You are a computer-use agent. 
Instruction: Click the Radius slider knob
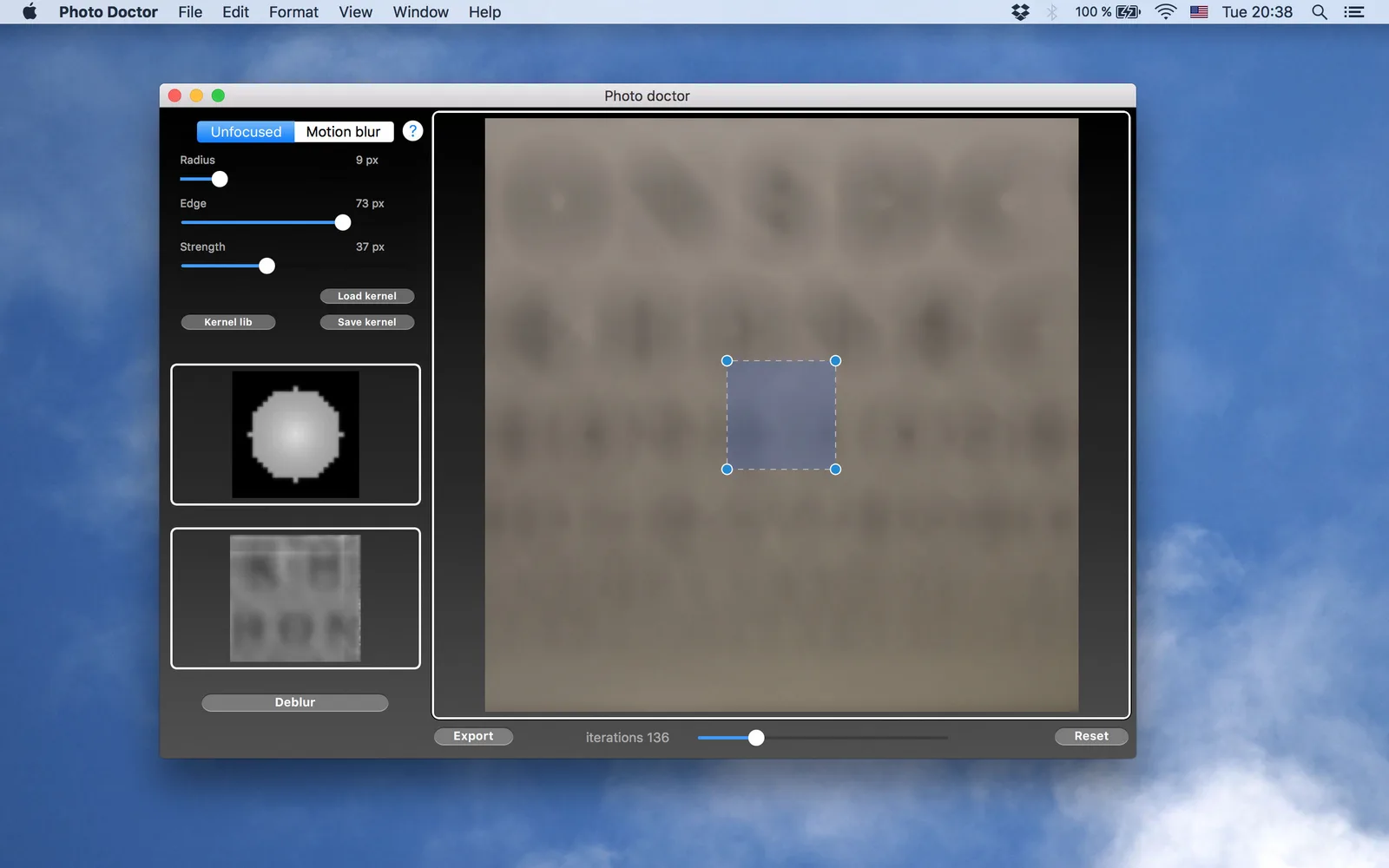click(220, 179)
